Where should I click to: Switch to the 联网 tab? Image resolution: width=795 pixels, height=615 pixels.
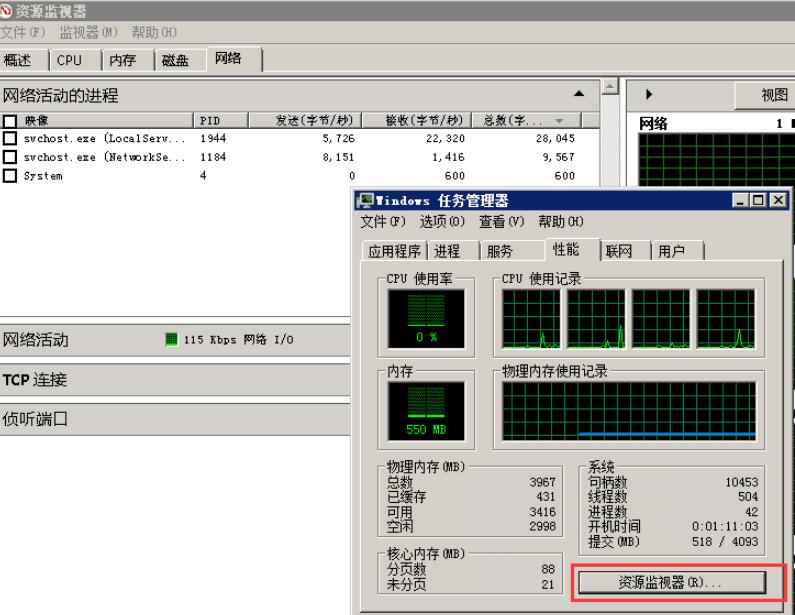pos(625,251)
